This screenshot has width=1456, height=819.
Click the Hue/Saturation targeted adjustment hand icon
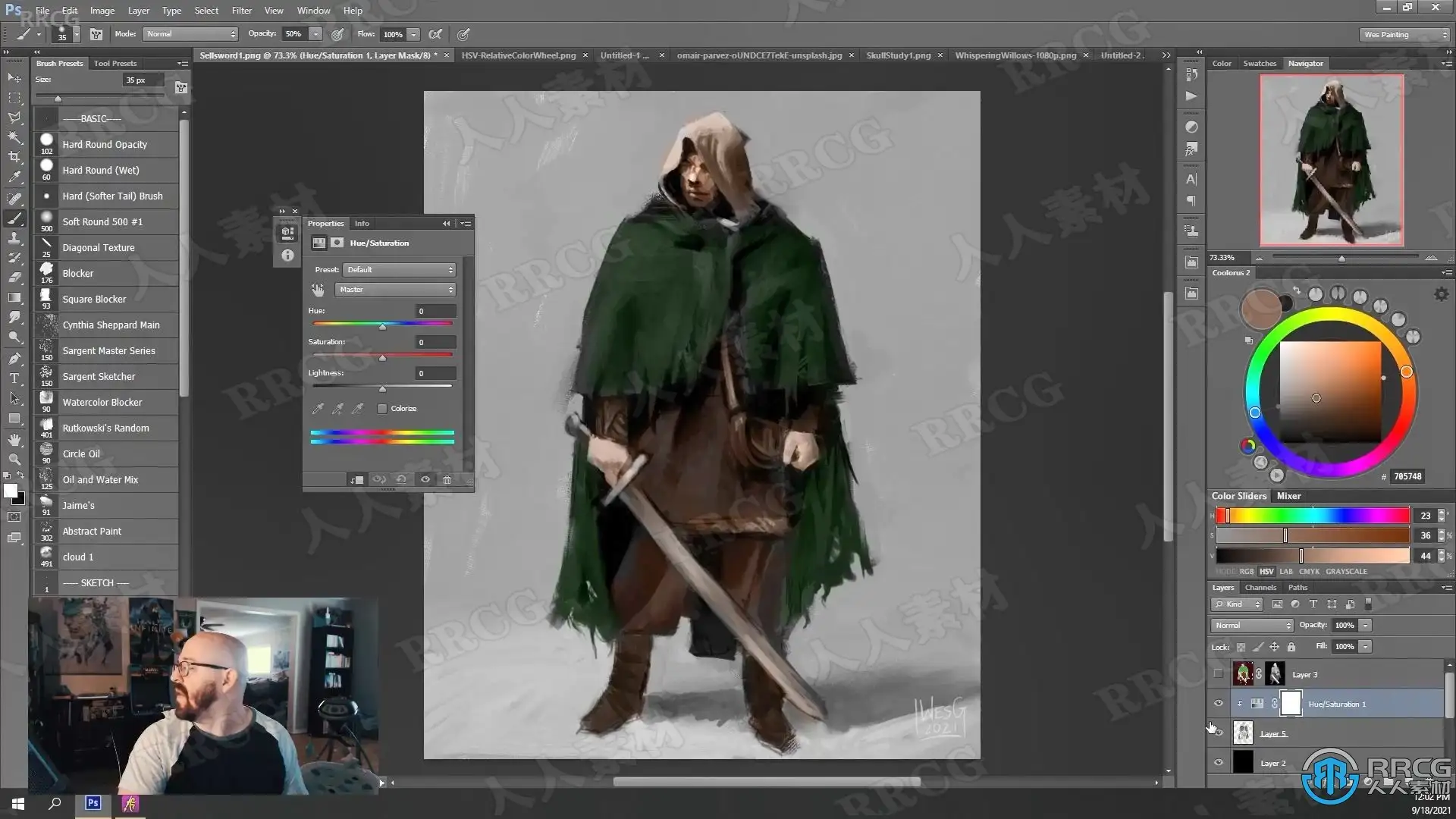pos(318,290)
